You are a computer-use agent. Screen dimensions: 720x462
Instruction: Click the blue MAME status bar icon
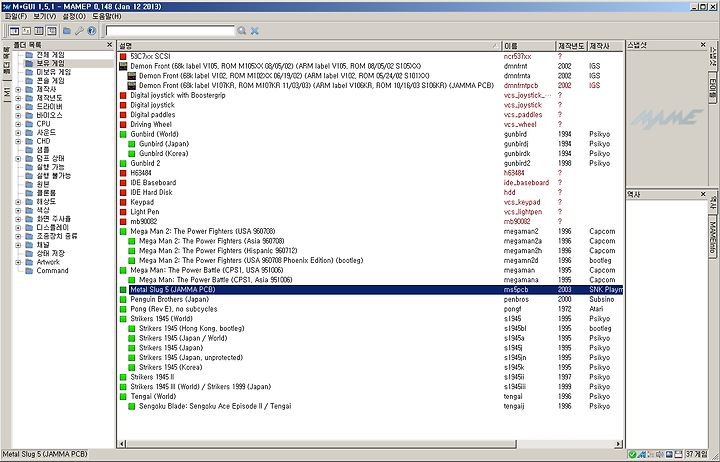[x=642, y=455]
